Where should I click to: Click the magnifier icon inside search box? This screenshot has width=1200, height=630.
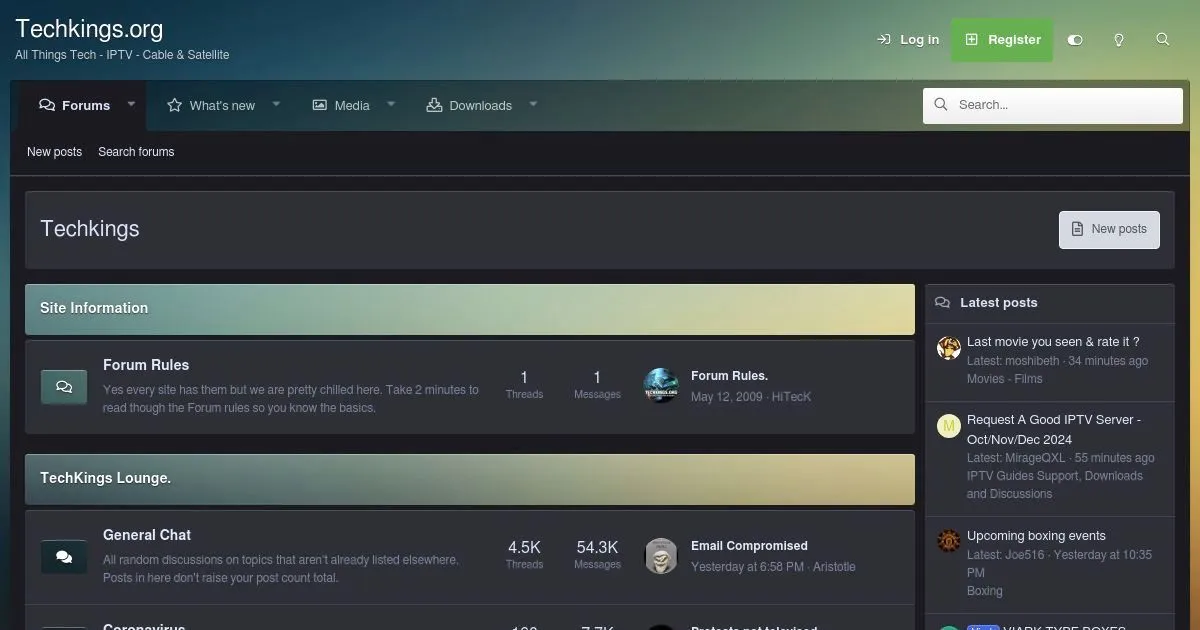(x=941, y=104)
